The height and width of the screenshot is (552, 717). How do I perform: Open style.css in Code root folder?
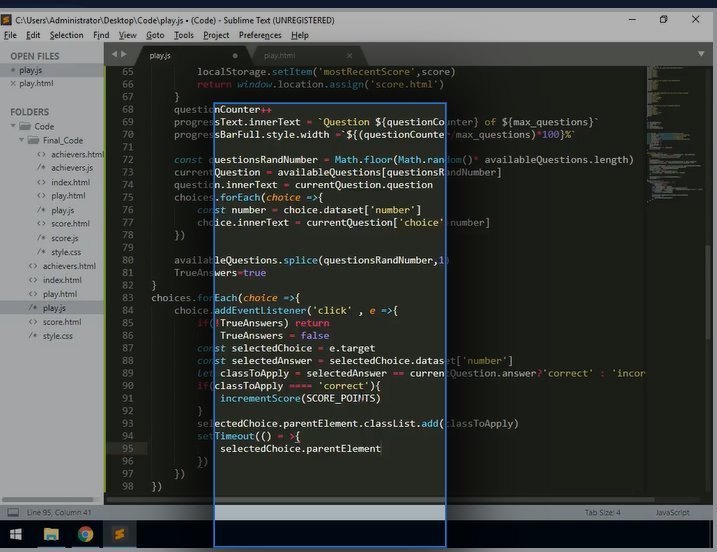58,336
